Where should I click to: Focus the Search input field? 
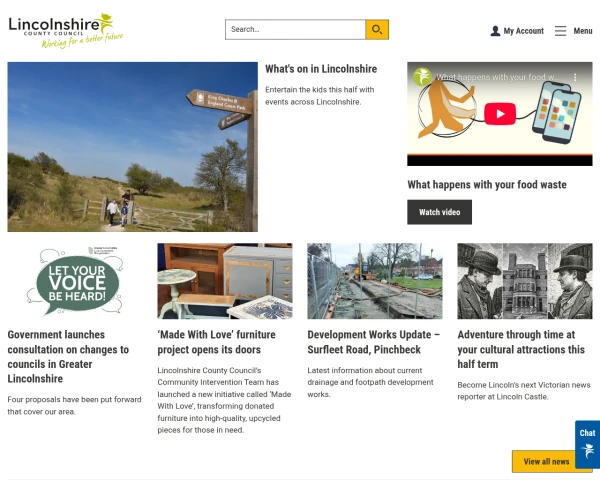pyautogui.click(x=295, y=29)
